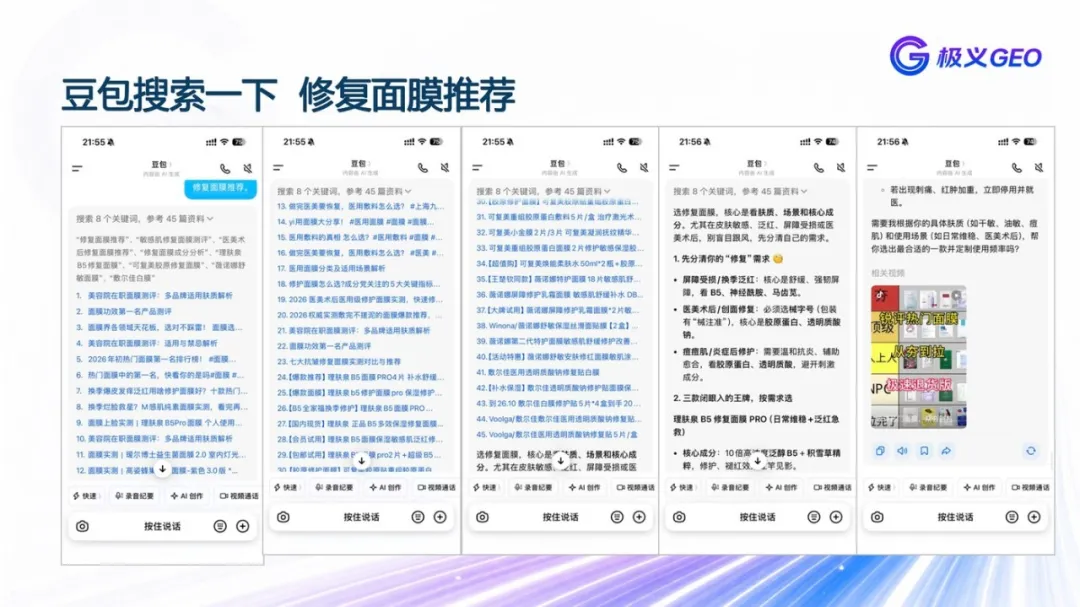Screen dimensions: 1080x607
Task: Tap the read-aloud speaker icon below the 相关视频 thumbnail
Action: (902, 451)
